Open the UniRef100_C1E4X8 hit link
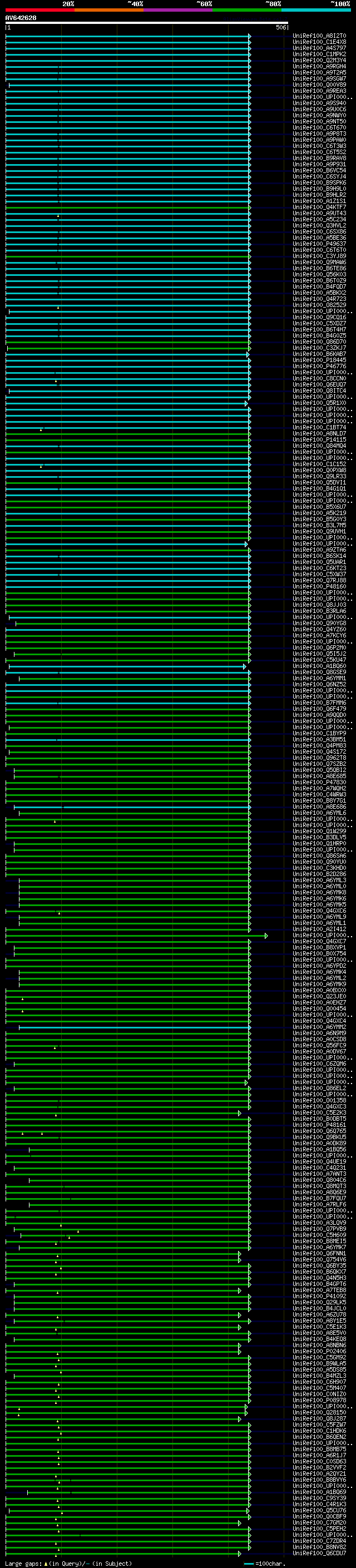 pyautogui.click(x=319, y=42)
